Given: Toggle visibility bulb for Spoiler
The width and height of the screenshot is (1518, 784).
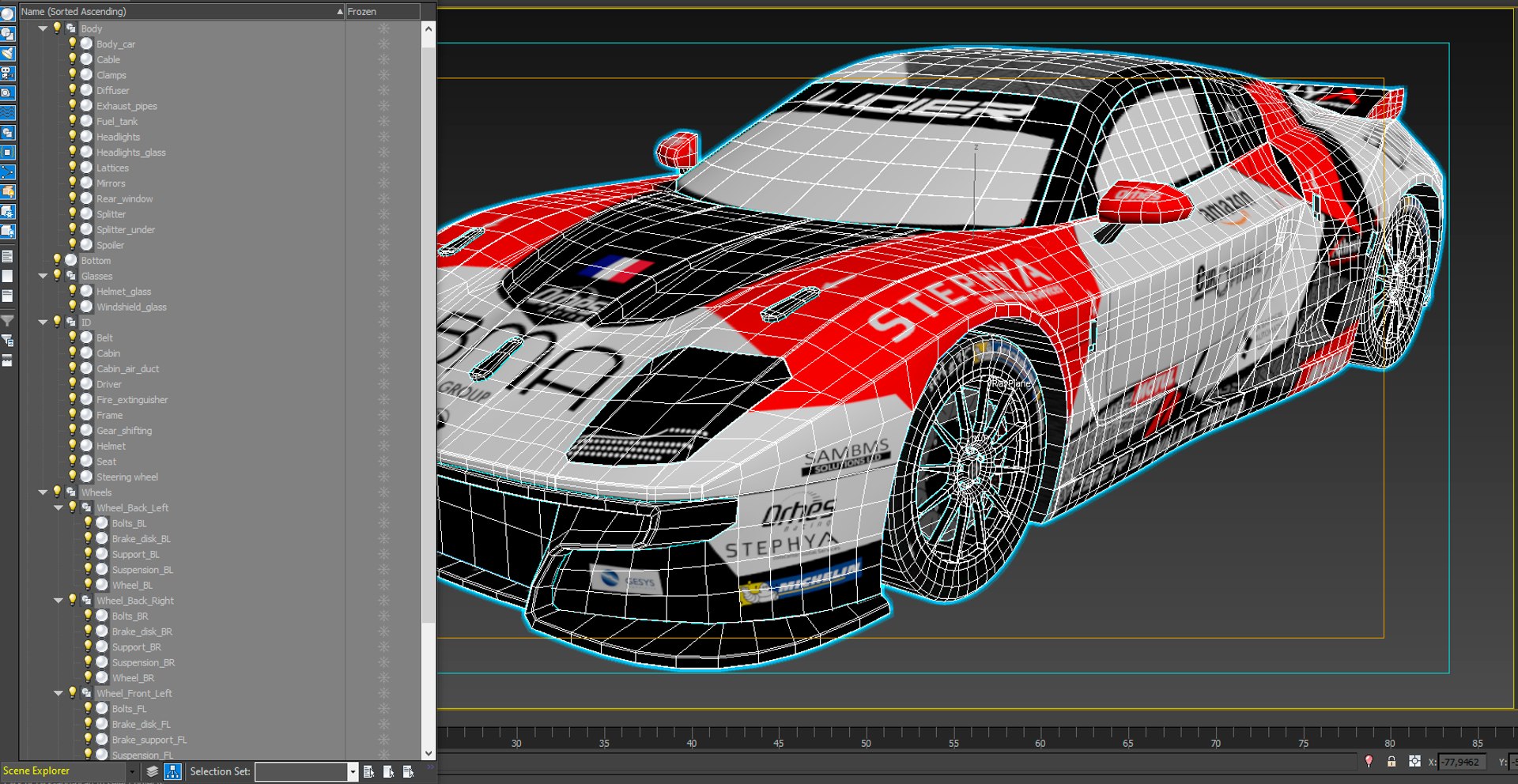Looking at the screenshot, I should tap(72, 244).
